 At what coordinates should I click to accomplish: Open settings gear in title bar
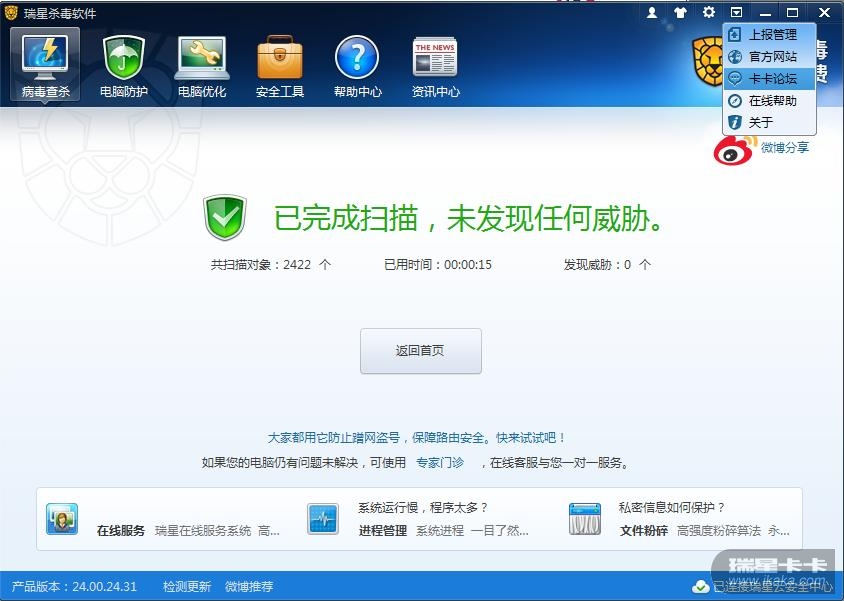tap(709, 12)
